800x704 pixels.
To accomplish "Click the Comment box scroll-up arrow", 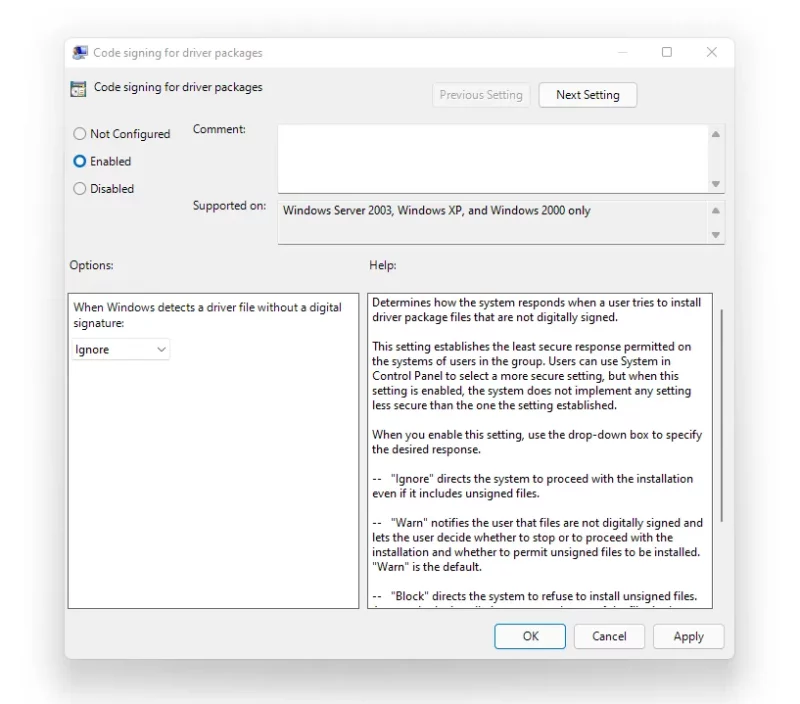I will [716, 134].
